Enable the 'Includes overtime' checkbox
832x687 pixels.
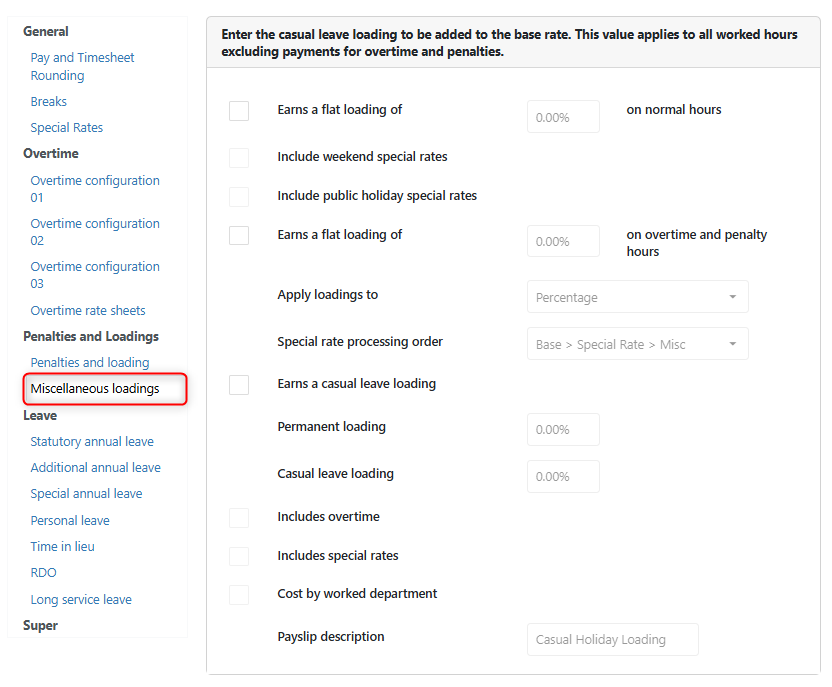pyautogui.click(x=239, y=518)
